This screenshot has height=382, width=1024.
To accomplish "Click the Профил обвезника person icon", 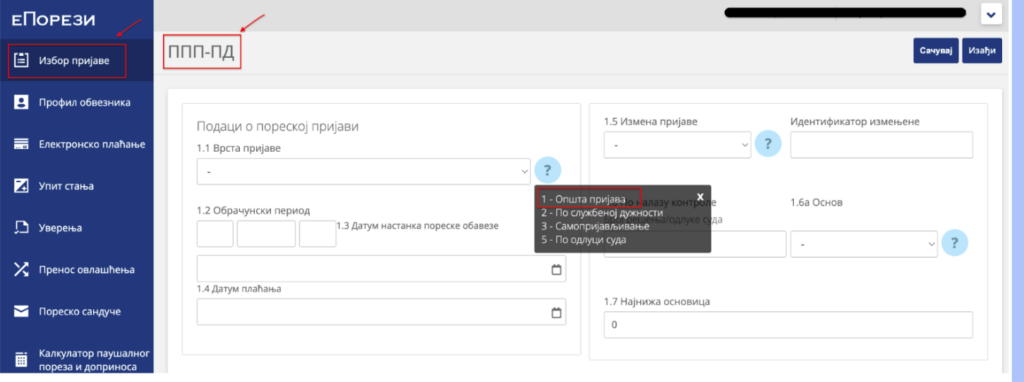I will (22, 102).
